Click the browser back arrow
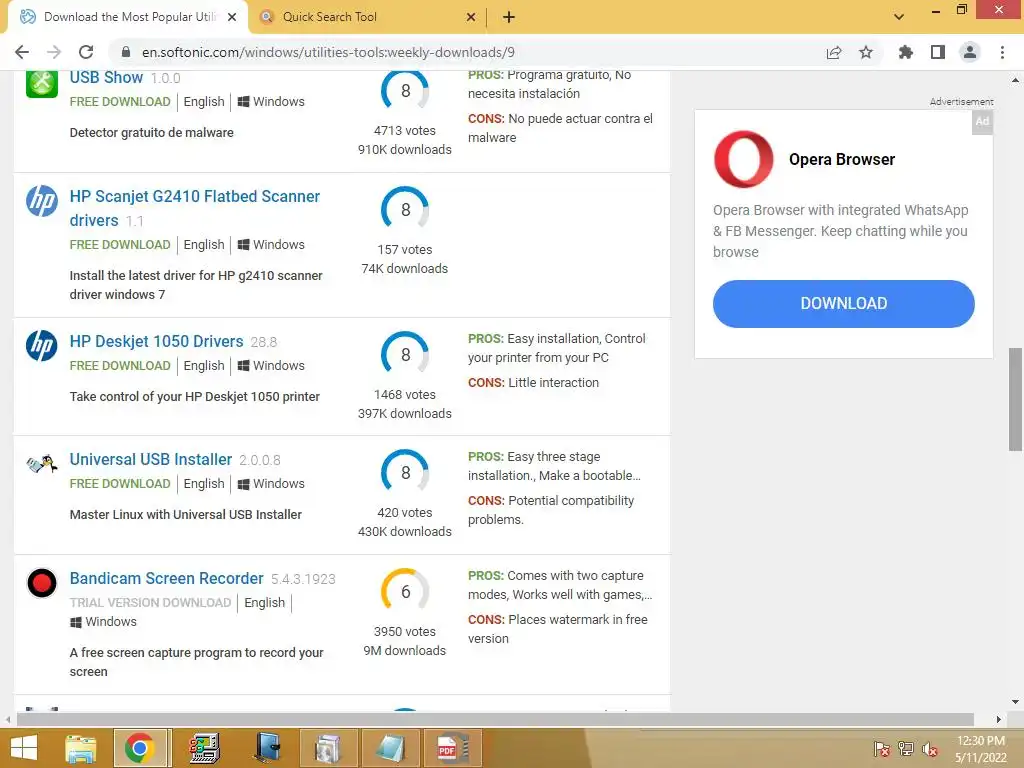 pos(22,52)
